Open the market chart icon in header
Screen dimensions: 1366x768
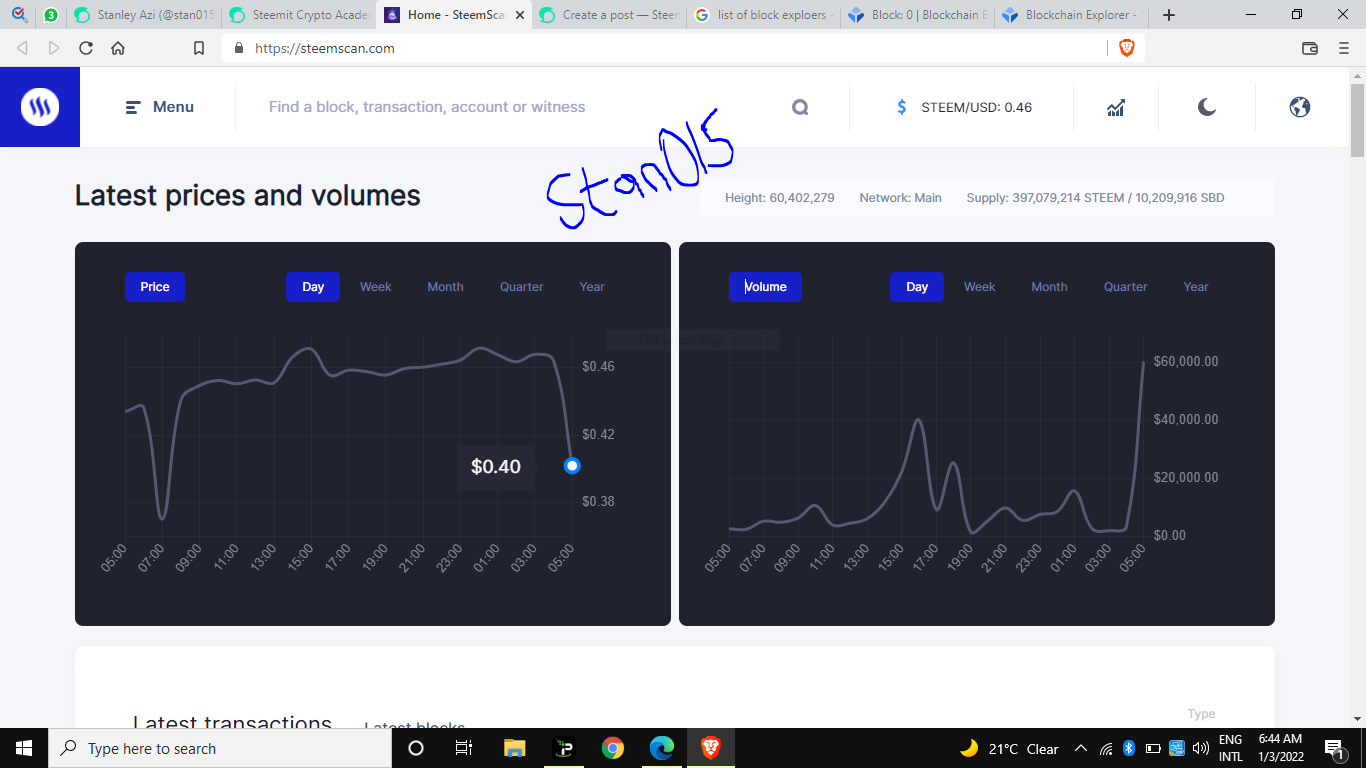(1116, 107)
